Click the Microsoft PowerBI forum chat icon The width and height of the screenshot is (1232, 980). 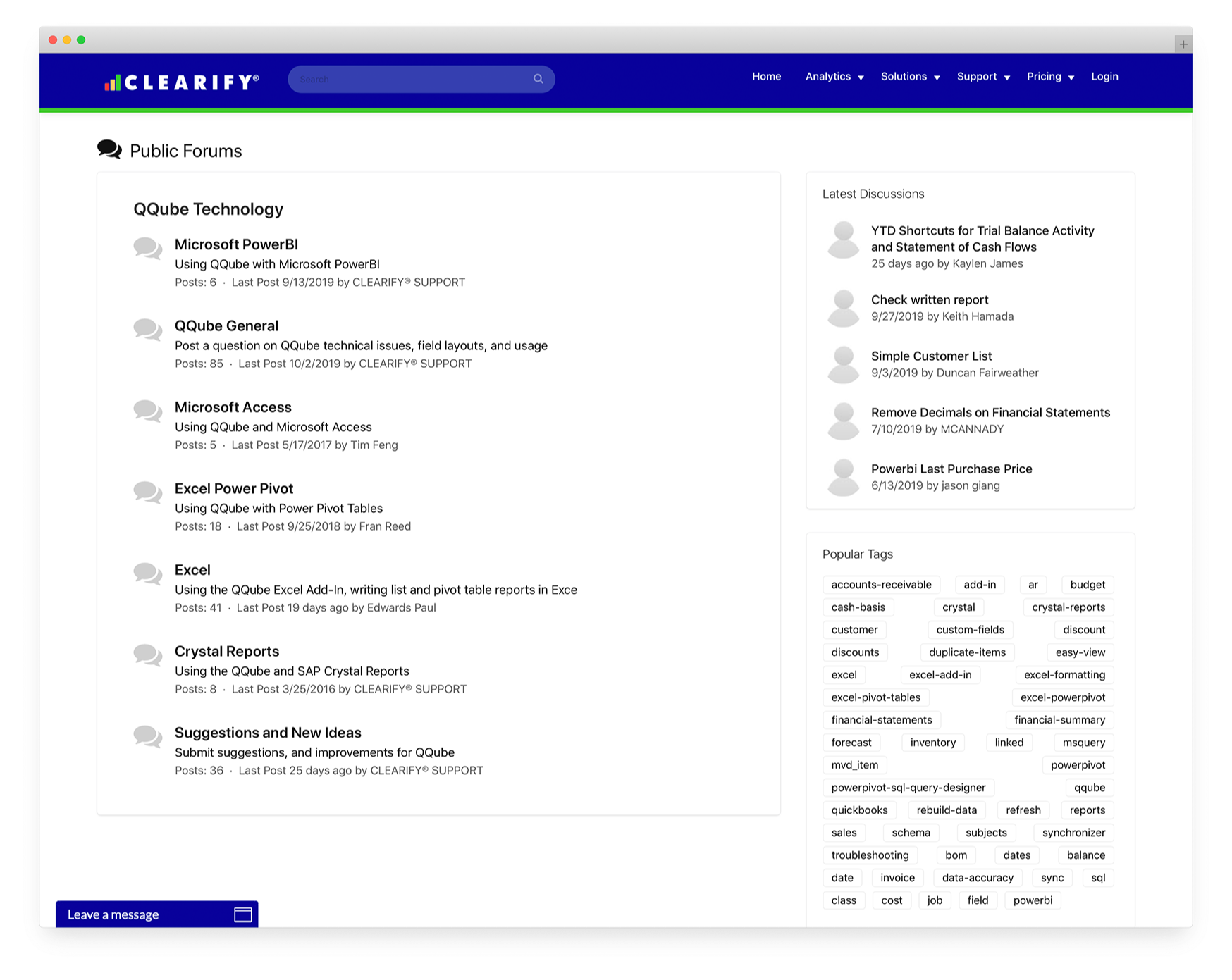[x=148, y=248]
